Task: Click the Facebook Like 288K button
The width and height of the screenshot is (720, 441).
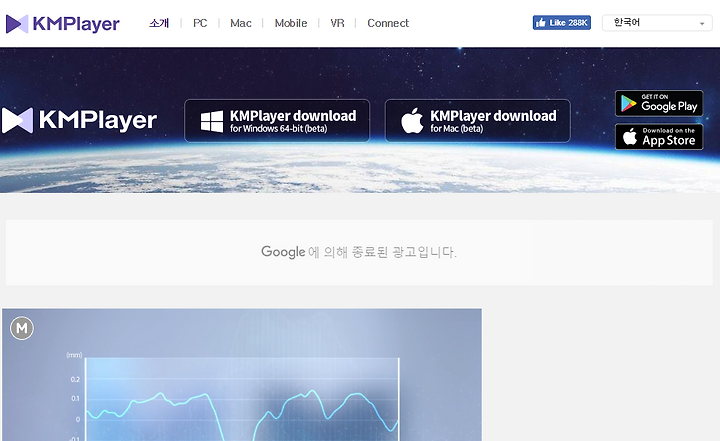Action: 562,23
